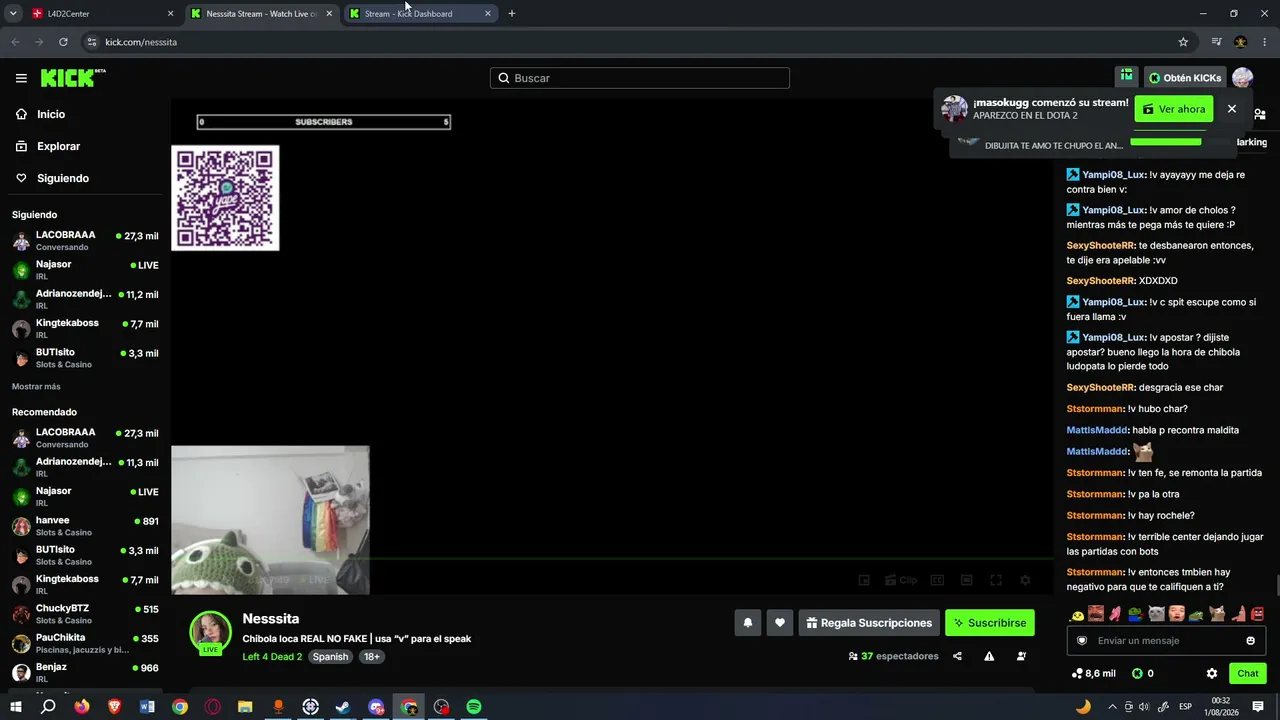Click the Suscribirse button
1280x720 pixels.
point(990,623)
